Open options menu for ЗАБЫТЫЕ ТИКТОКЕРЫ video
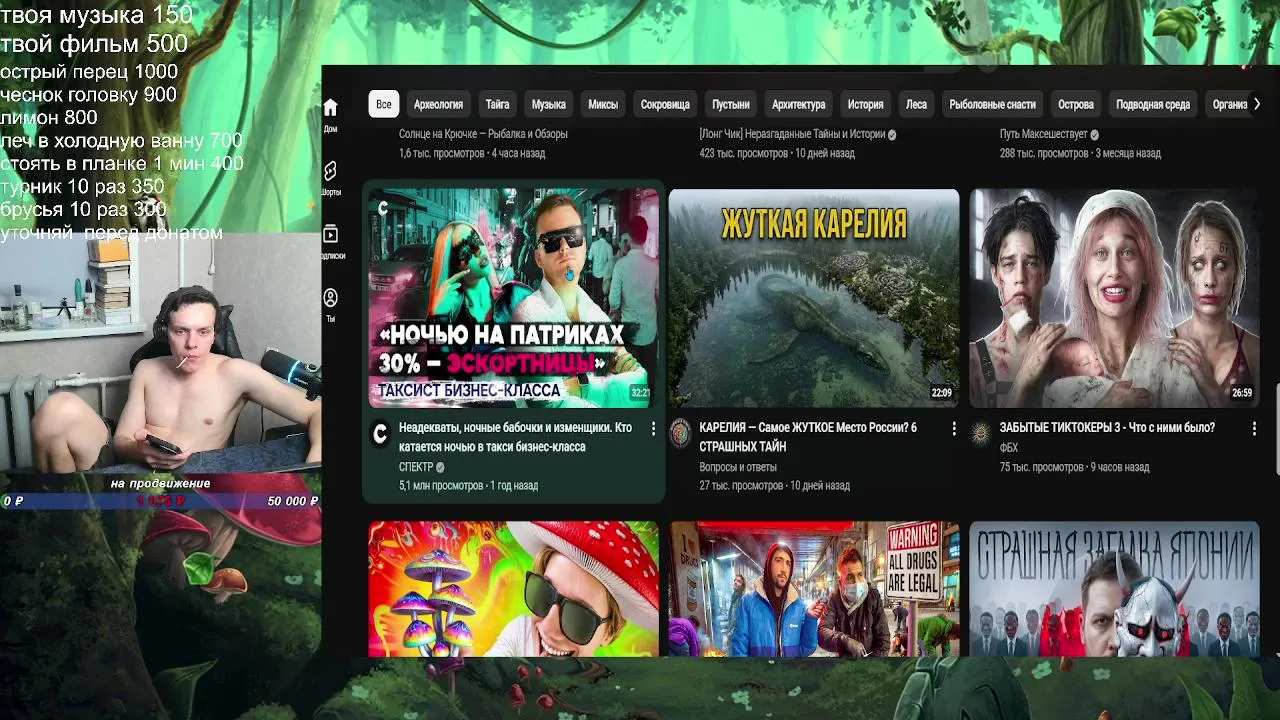 1254,428
